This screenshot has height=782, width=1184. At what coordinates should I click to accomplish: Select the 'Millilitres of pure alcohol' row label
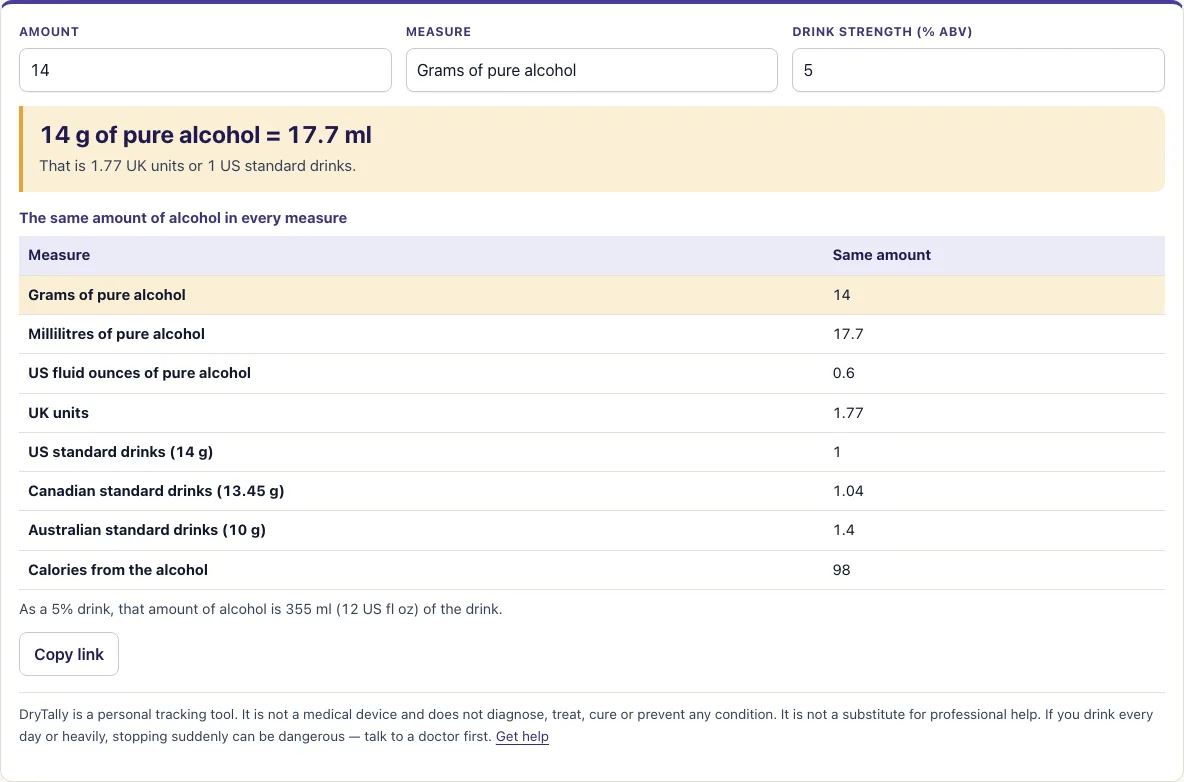(x=116, y=334)
